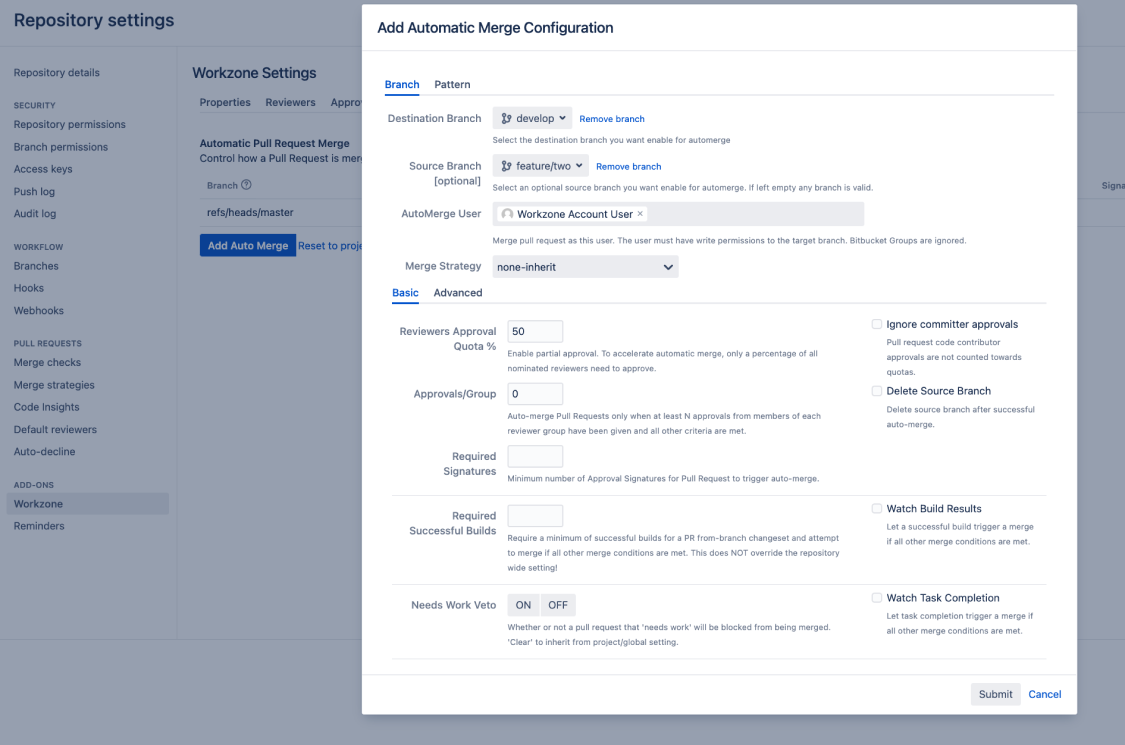Open the feature/two source branch dropdown
This screenshot has width=1125, height=745.
(x=540, y=166)
